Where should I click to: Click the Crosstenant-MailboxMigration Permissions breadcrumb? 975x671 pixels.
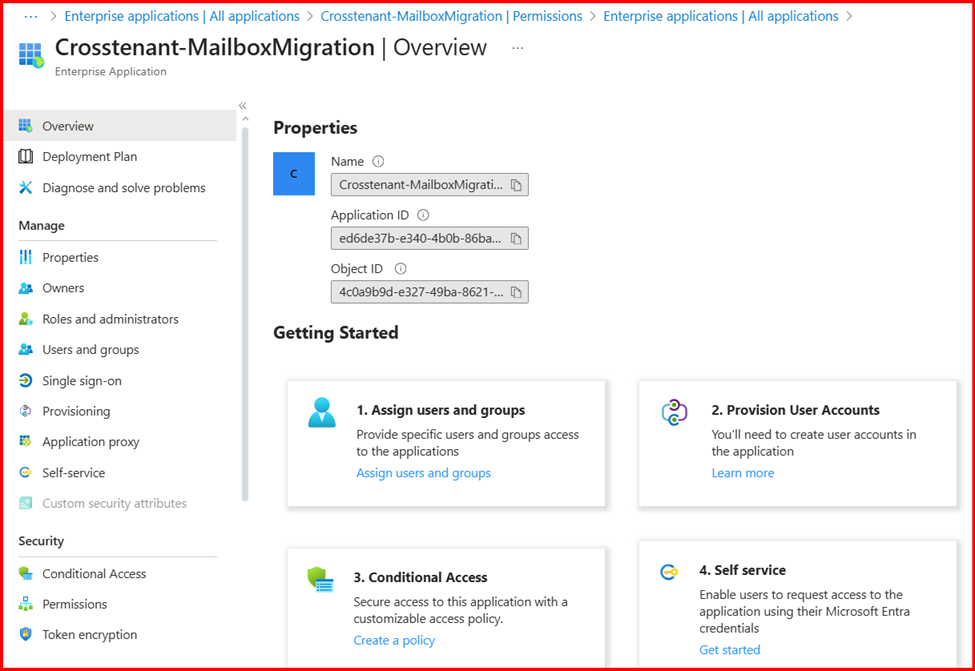click(451, 16)
